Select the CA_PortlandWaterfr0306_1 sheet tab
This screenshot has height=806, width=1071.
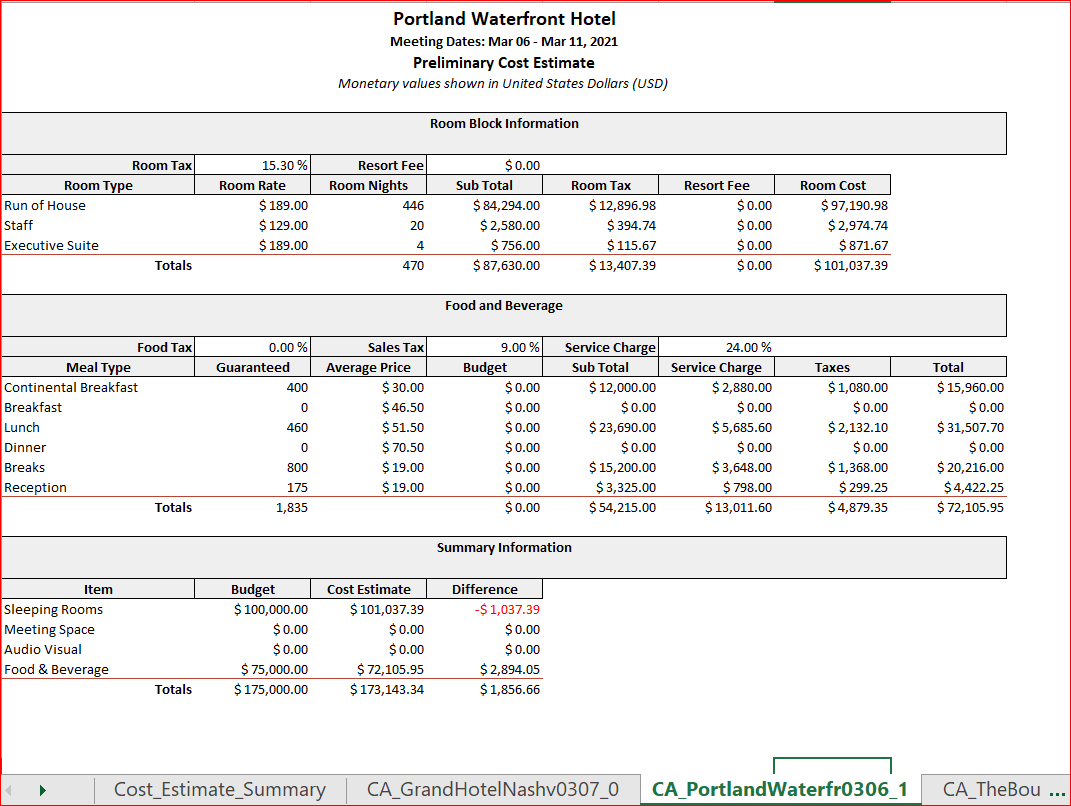click(x=779, y=789)
